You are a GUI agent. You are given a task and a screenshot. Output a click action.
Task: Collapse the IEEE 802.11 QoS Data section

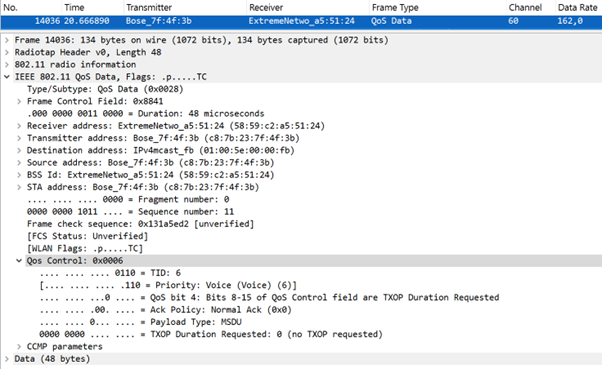pos(7,77)
